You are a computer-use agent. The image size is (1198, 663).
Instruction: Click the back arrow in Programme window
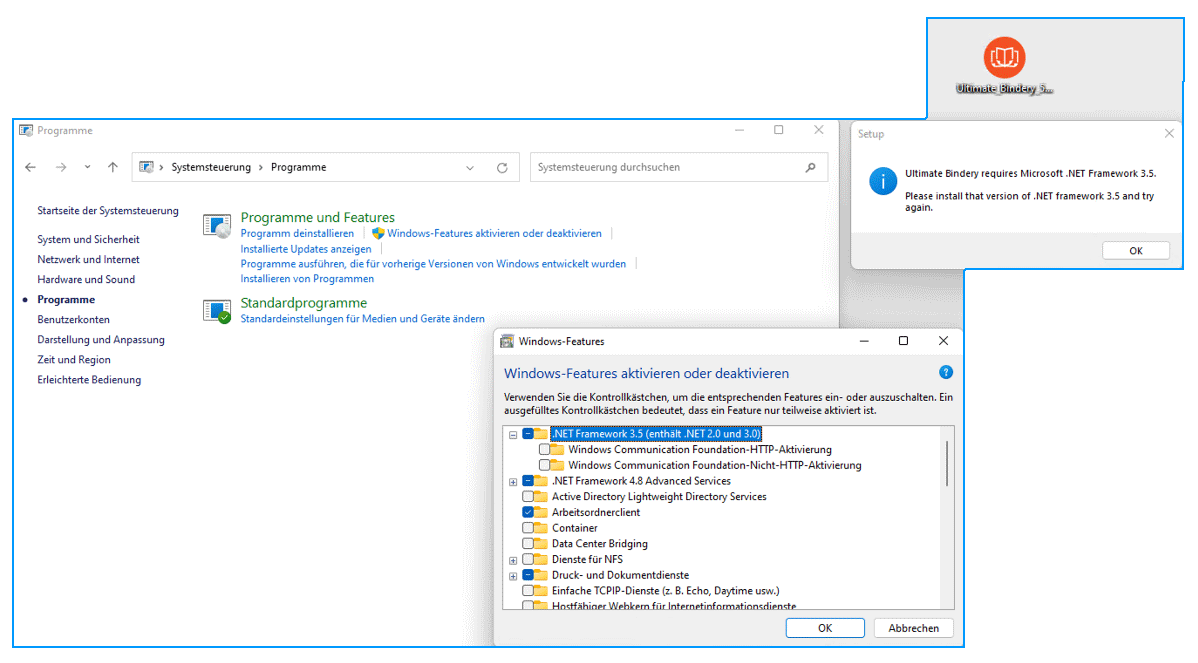coord(31,168)
